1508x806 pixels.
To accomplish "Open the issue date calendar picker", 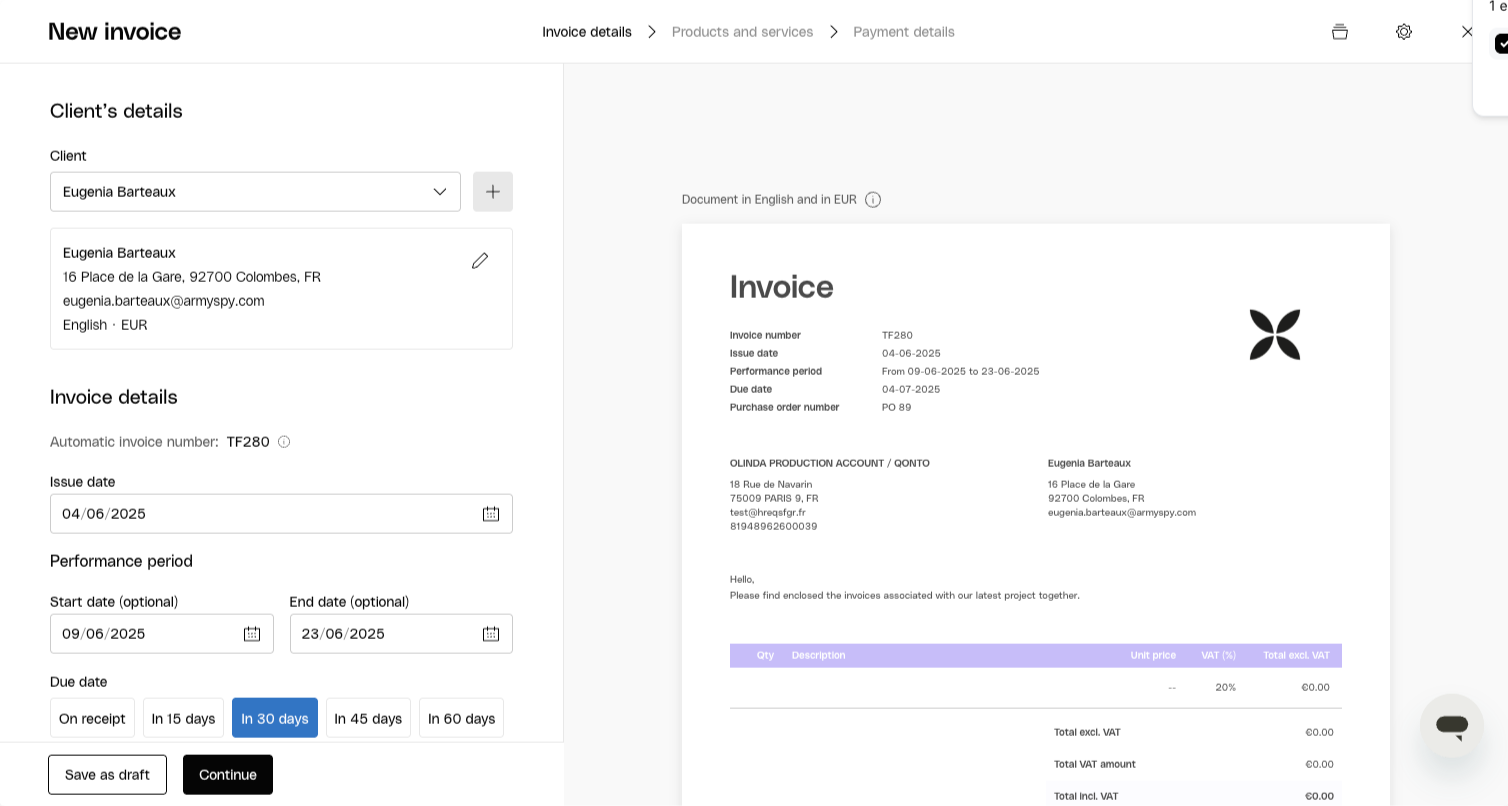I will coord(491,514).
